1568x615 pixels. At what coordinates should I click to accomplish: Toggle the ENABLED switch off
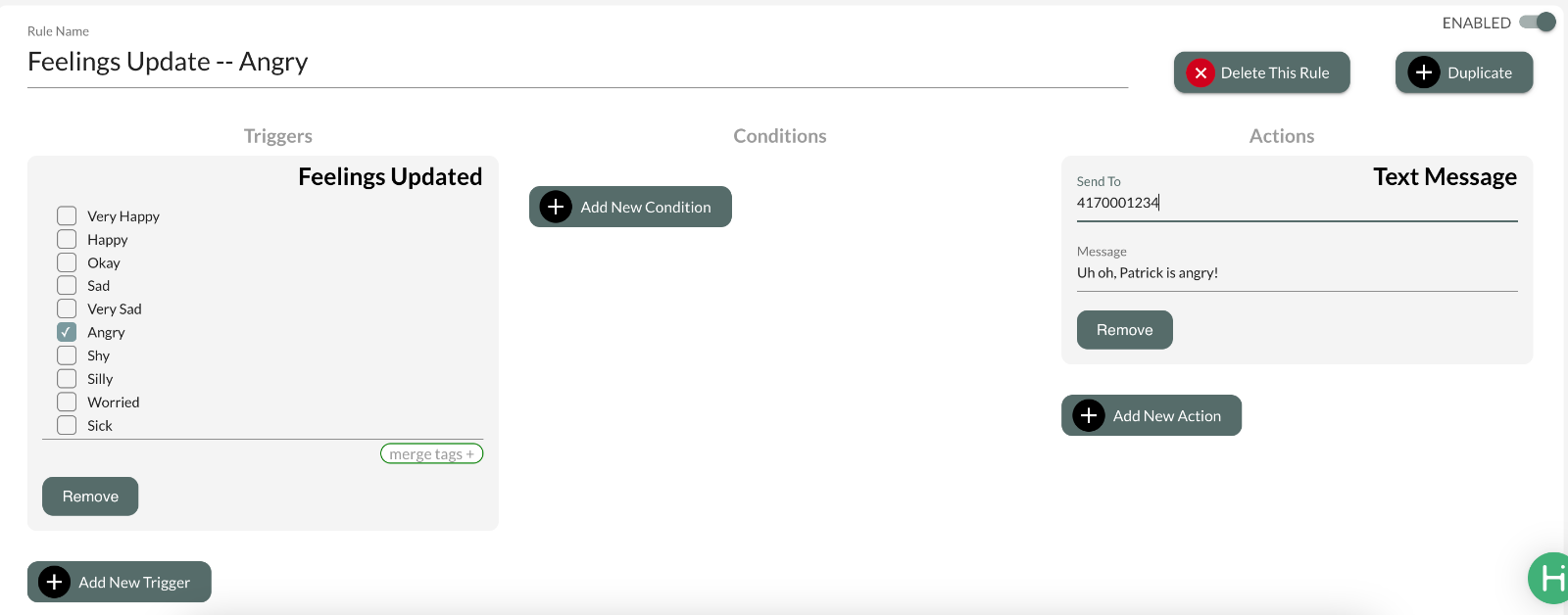[x=1538, y=23]
